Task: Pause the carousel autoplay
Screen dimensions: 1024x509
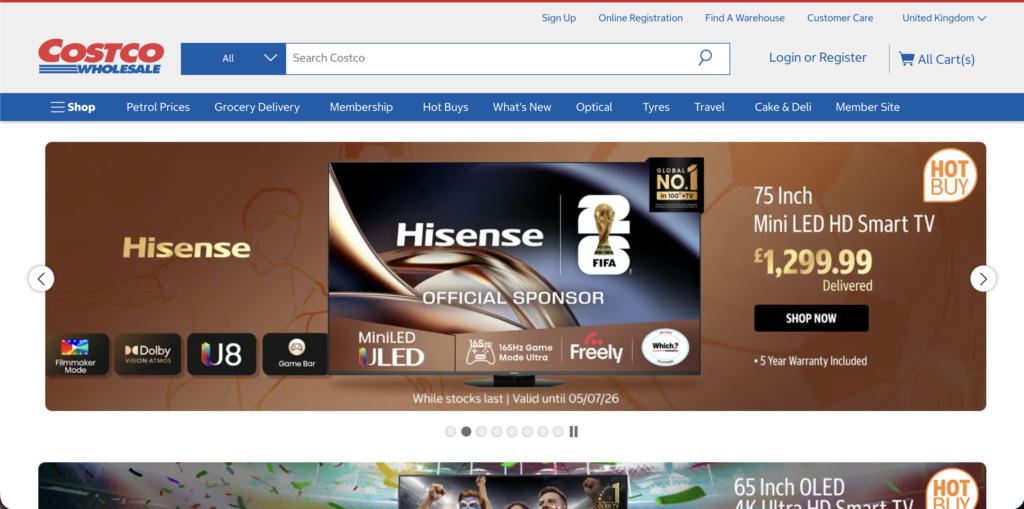Action: 573,432
